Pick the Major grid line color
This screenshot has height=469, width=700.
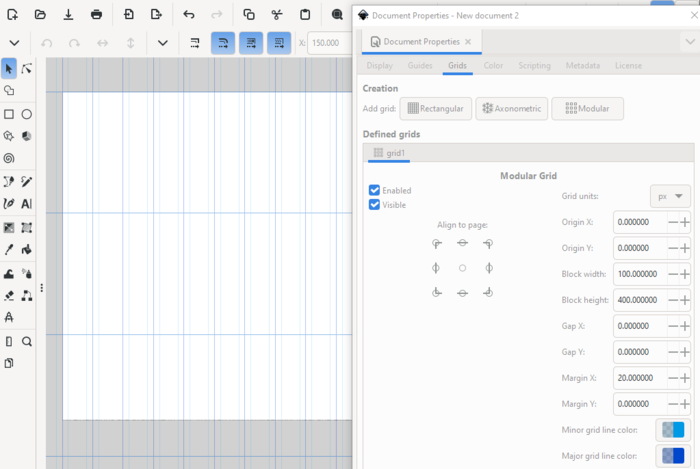tap(670, 456)
